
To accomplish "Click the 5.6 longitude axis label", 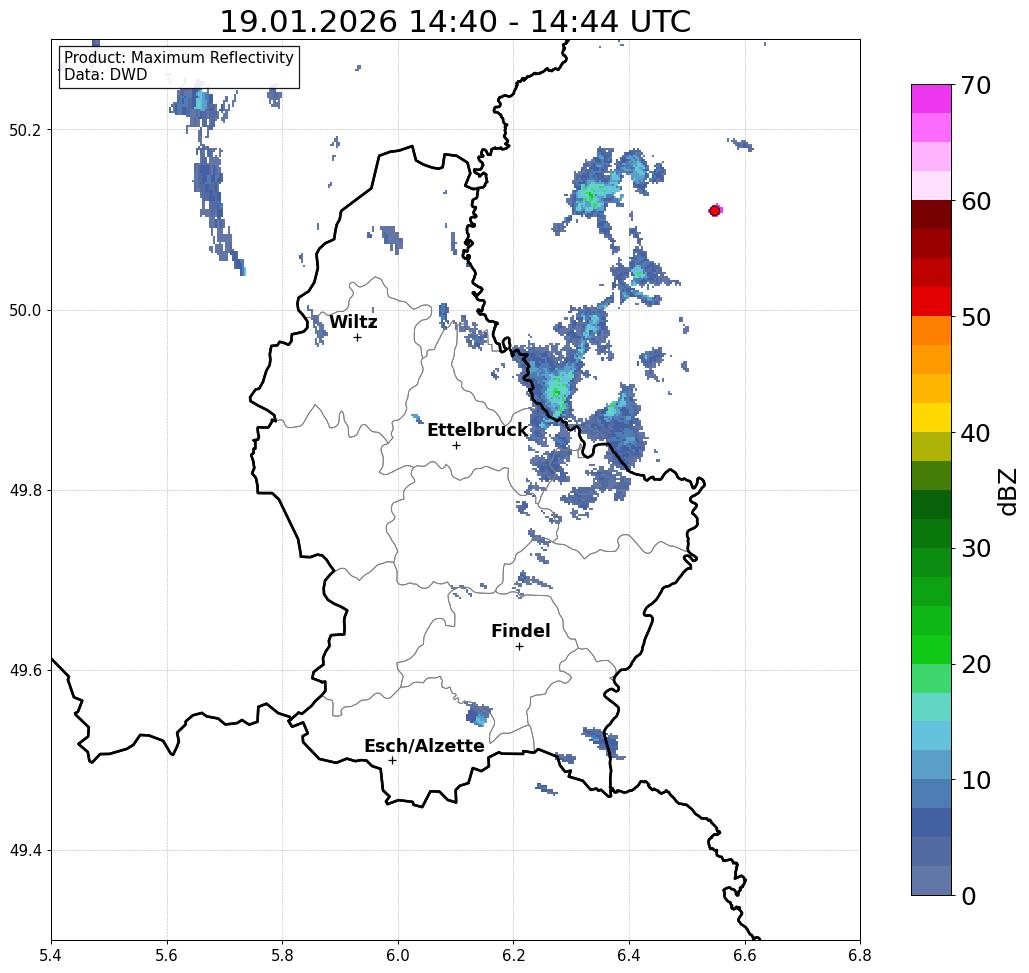I will (167, 955).
